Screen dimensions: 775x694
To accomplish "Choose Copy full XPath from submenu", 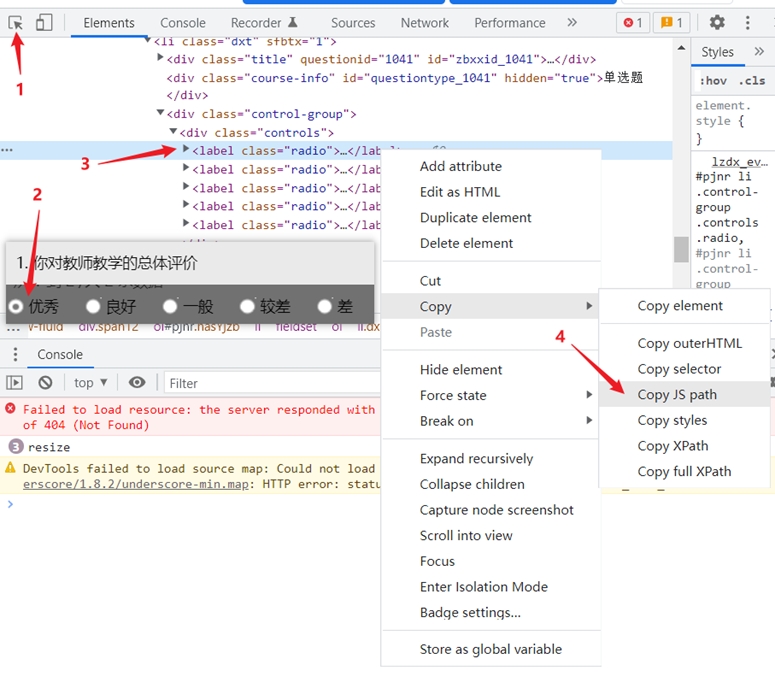I will coord(685,472).
